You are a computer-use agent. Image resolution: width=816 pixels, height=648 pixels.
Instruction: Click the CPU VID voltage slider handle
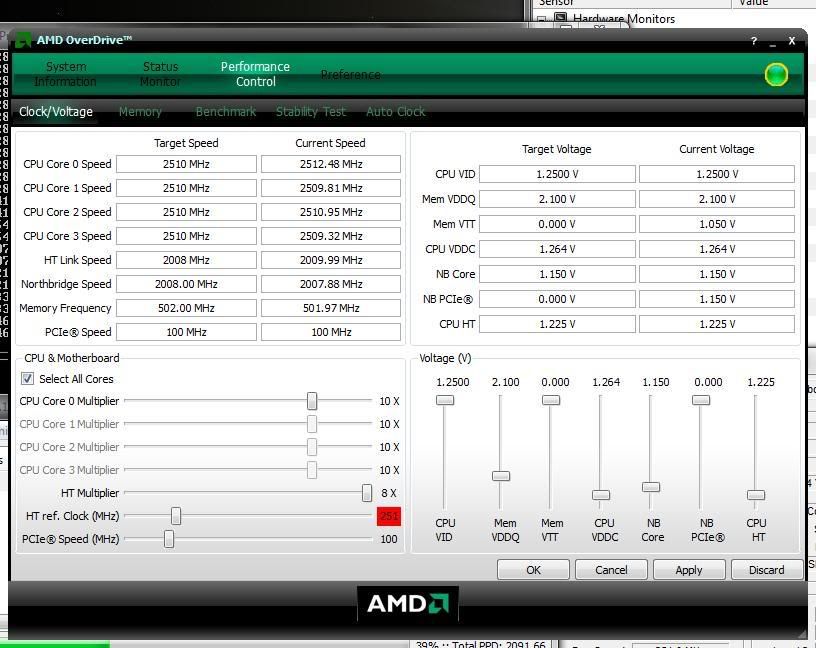click(x=445, y=400)
